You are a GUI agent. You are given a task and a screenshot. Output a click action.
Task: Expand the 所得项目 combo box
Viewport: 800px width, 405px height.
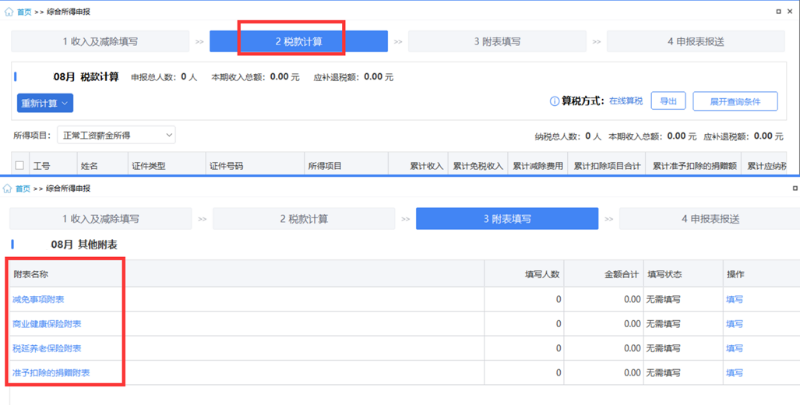click(x=116, y=135)
